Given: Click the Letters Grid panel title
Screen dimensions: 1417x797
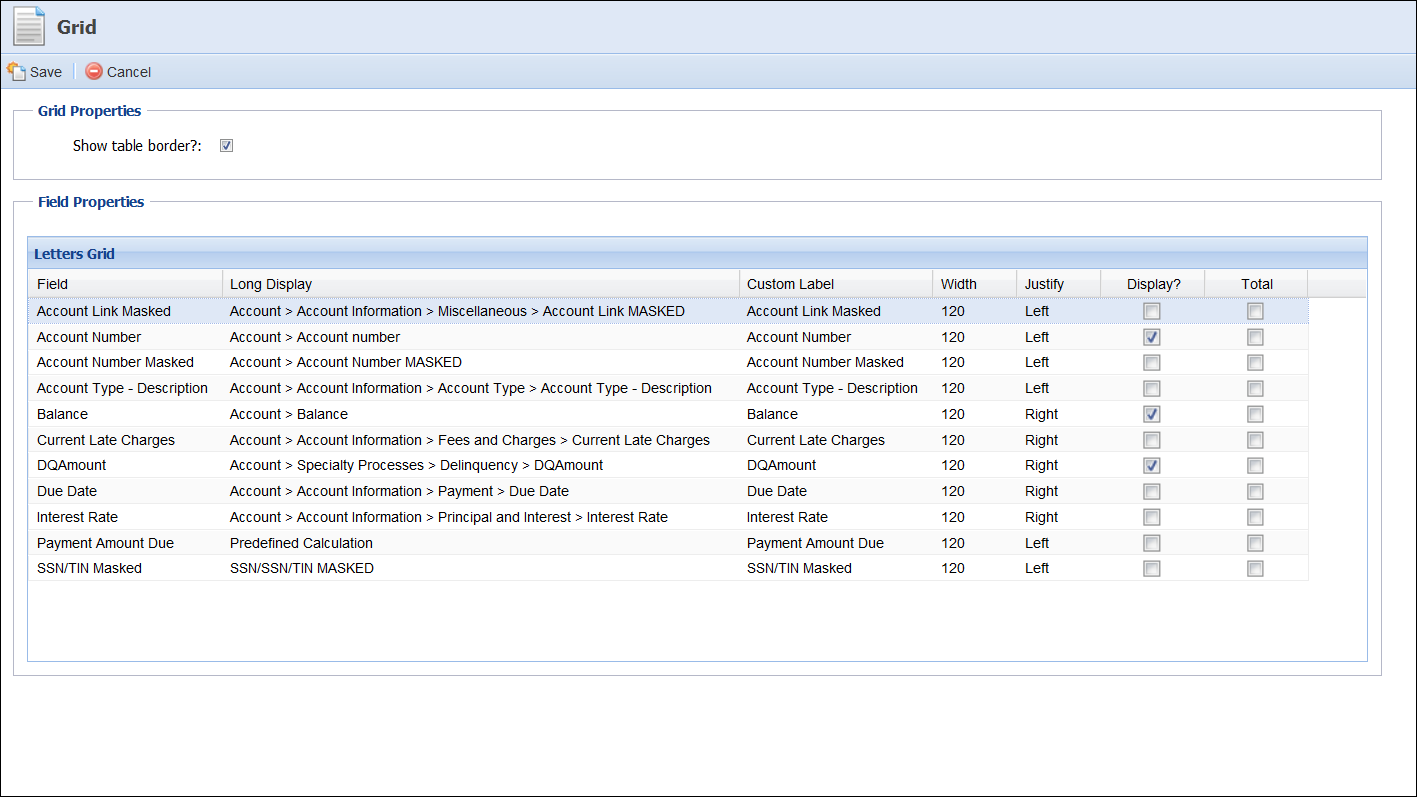Looking at the screenshot, I should point(74,254).
